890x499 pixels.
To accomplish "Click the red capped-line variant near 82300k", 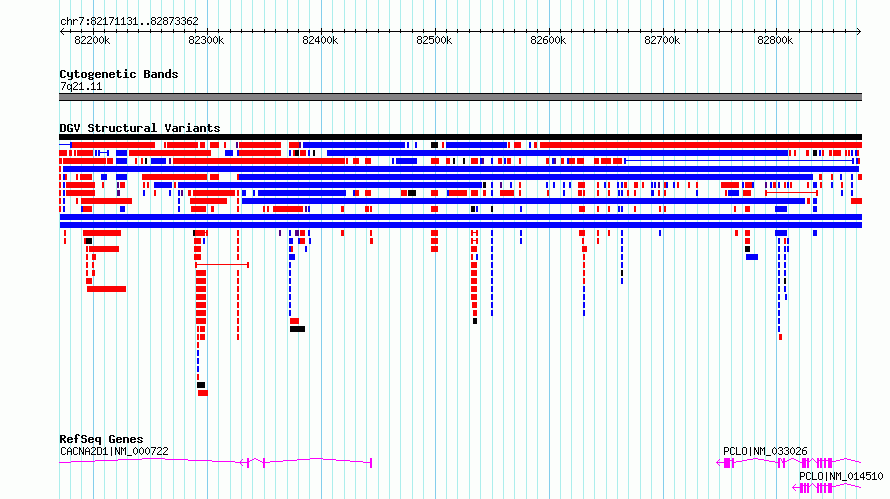I will click(222, 265).
